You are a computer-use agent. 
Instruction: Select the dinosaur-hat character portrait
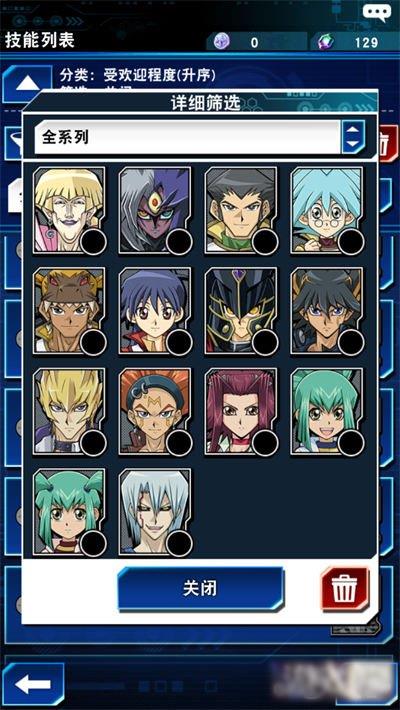(69, 310)
